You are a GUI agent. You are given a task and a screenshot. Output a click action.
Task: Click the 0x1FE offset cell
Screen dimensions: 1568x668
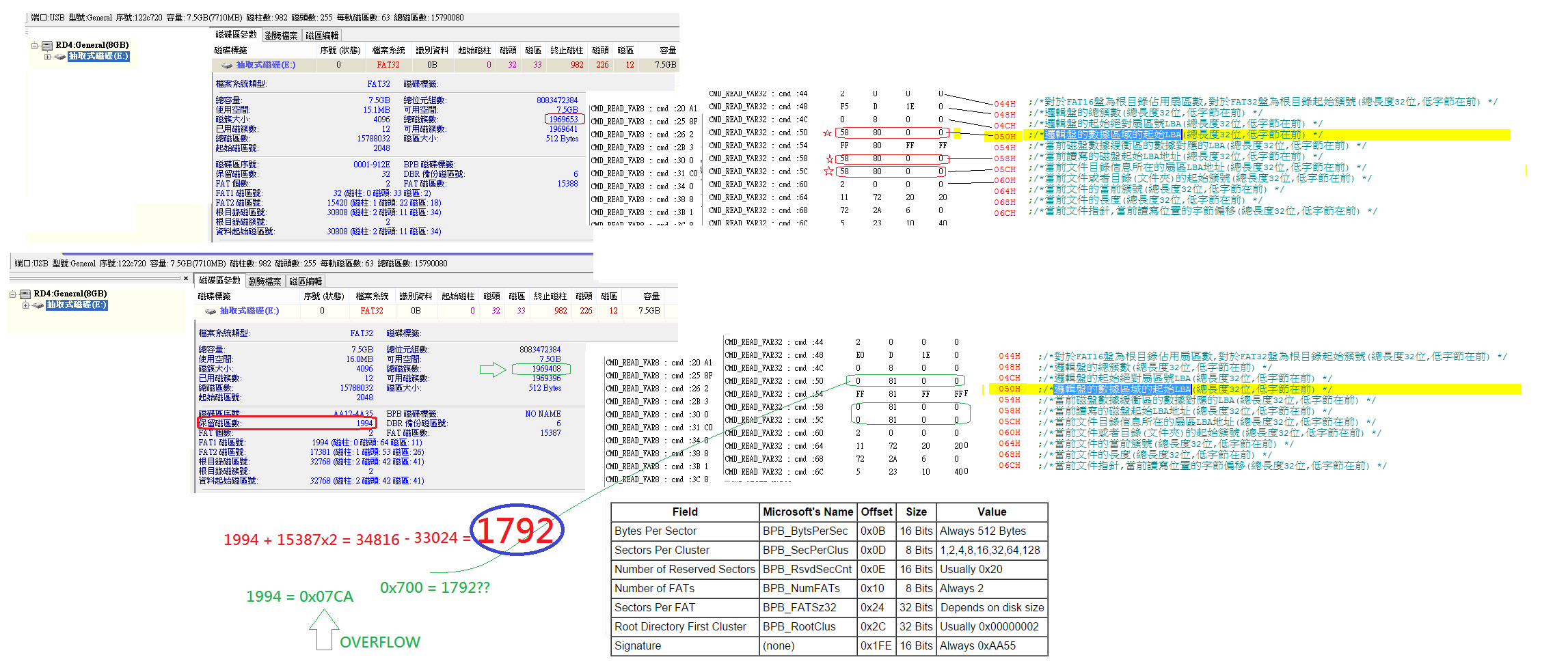click(876, 646)
